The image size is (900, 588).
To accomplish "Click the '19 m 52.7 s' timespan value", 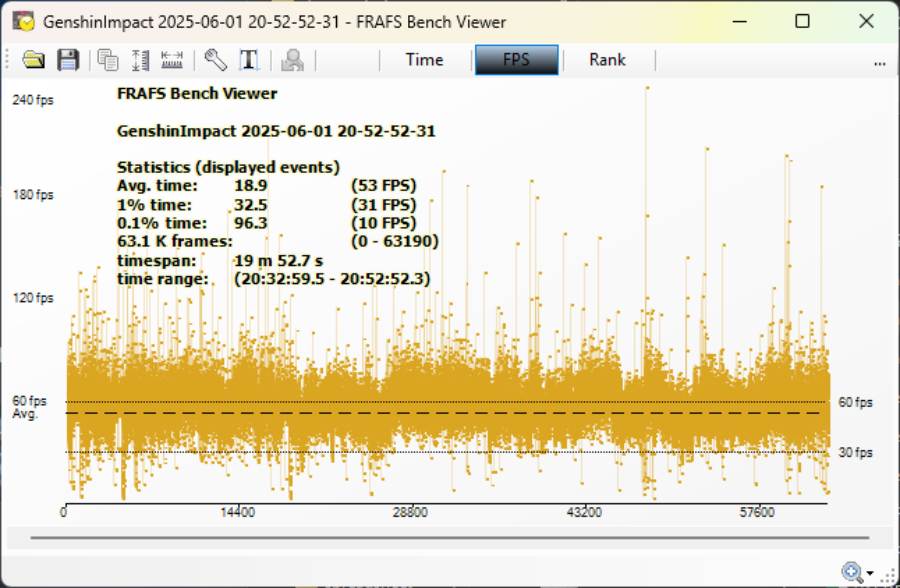I will coord(278,260).
